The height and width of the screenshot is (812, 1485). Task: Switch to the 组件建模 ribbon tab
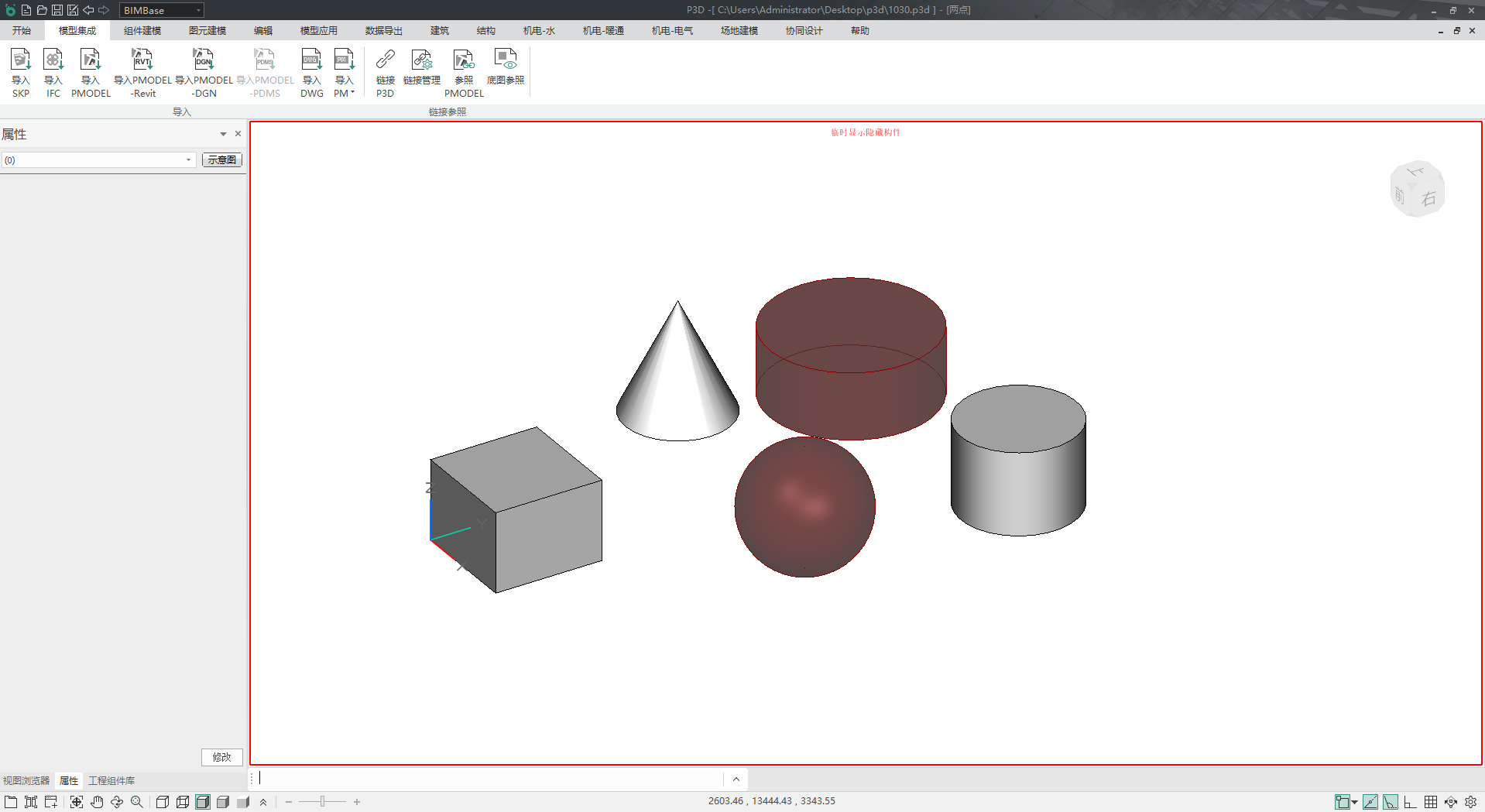[x=142, y=31]
